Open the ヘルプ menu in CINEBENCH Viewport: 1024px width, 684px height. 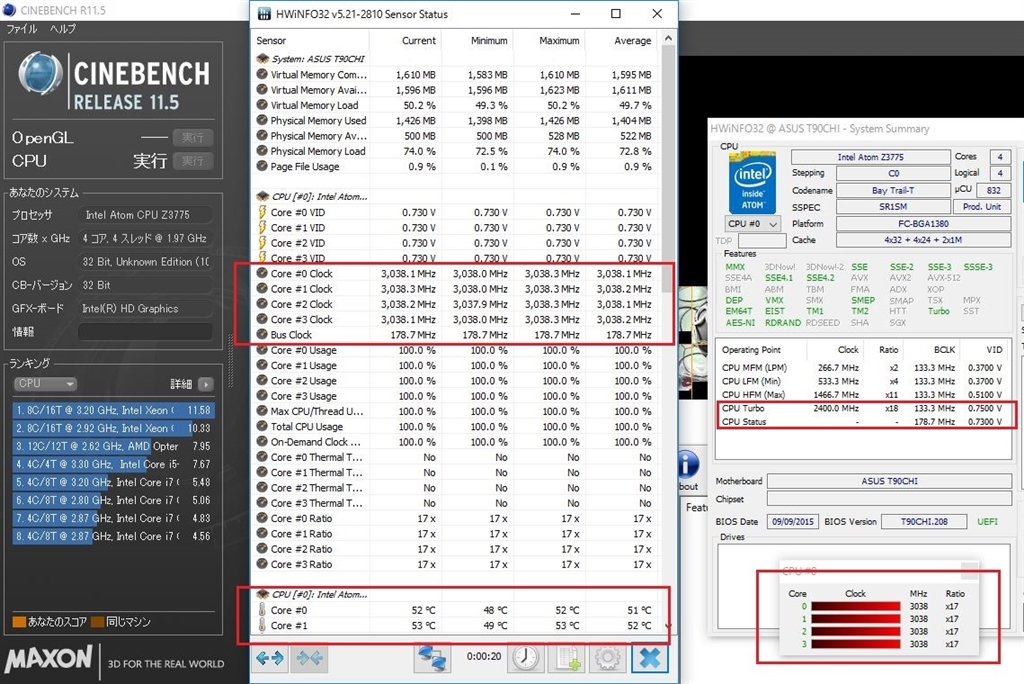tap(63, 29)
